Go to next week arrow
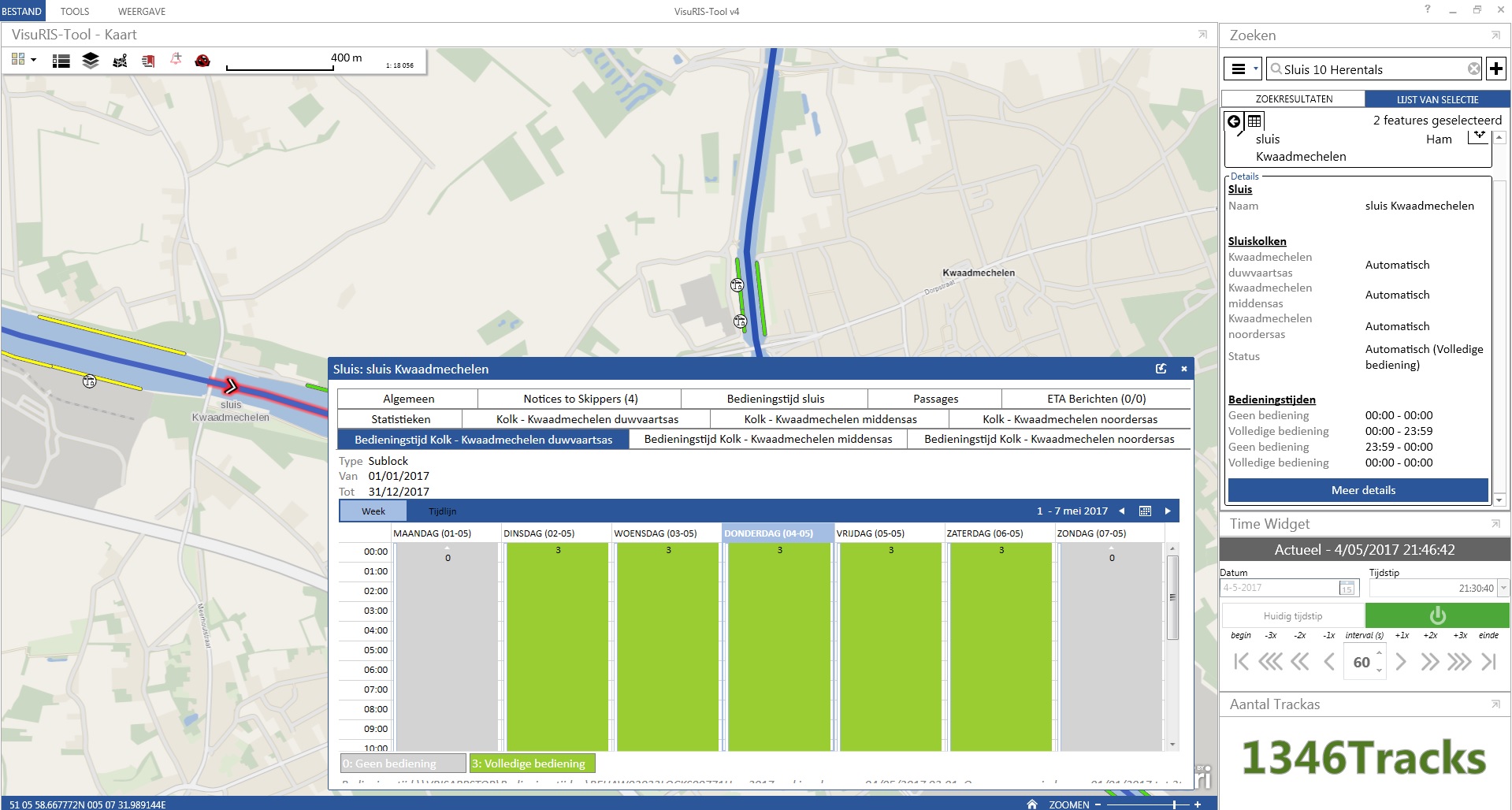This screenshot has height=810, width=1512. click(1168, 511)
